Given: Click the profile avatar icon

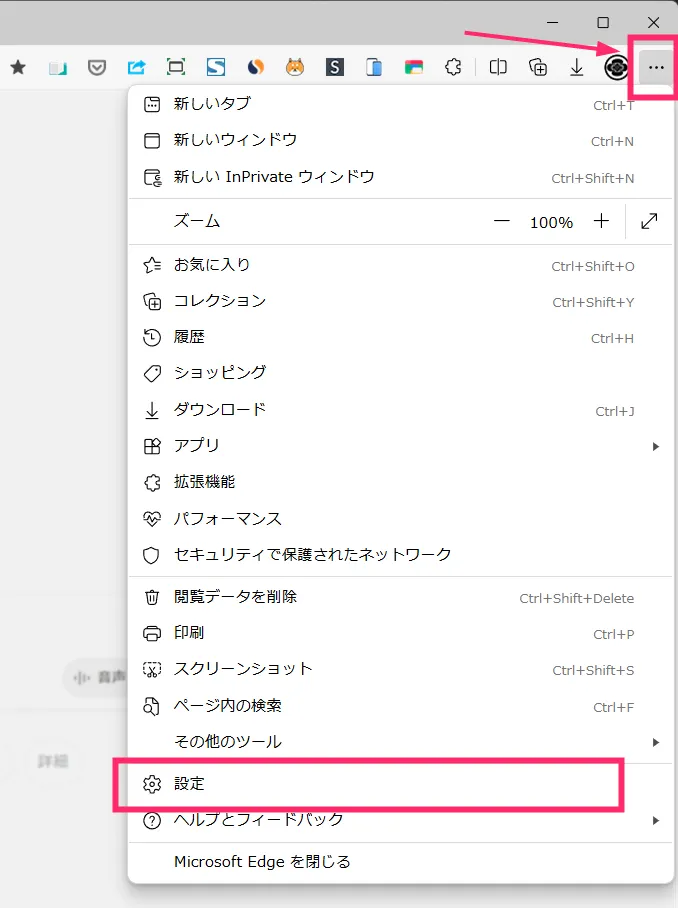Looking at the screenshot, I should 616,68.
